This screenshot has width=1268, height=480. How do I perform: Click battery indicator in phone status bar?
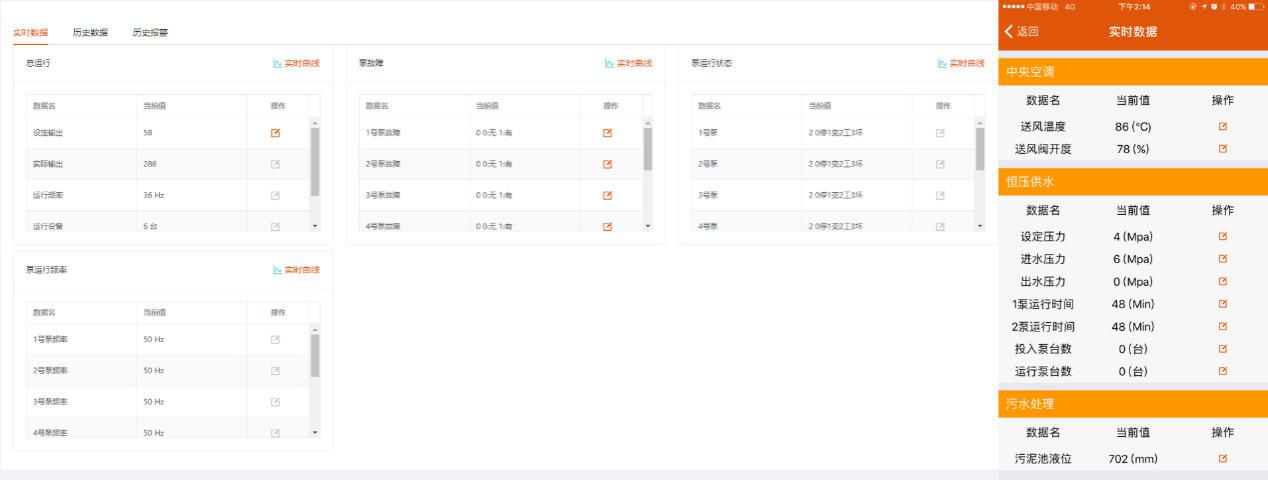point(1257,6)
